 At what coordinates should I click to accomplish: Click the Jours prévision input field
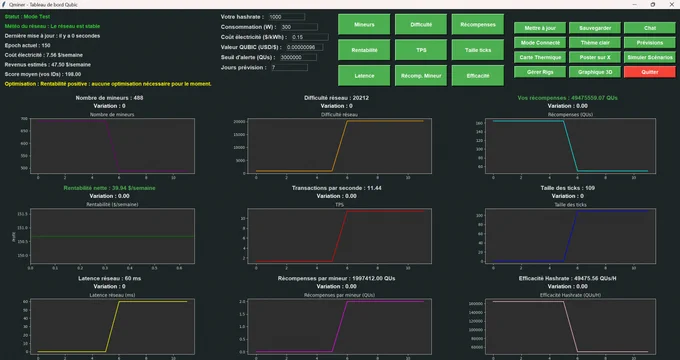289,67
